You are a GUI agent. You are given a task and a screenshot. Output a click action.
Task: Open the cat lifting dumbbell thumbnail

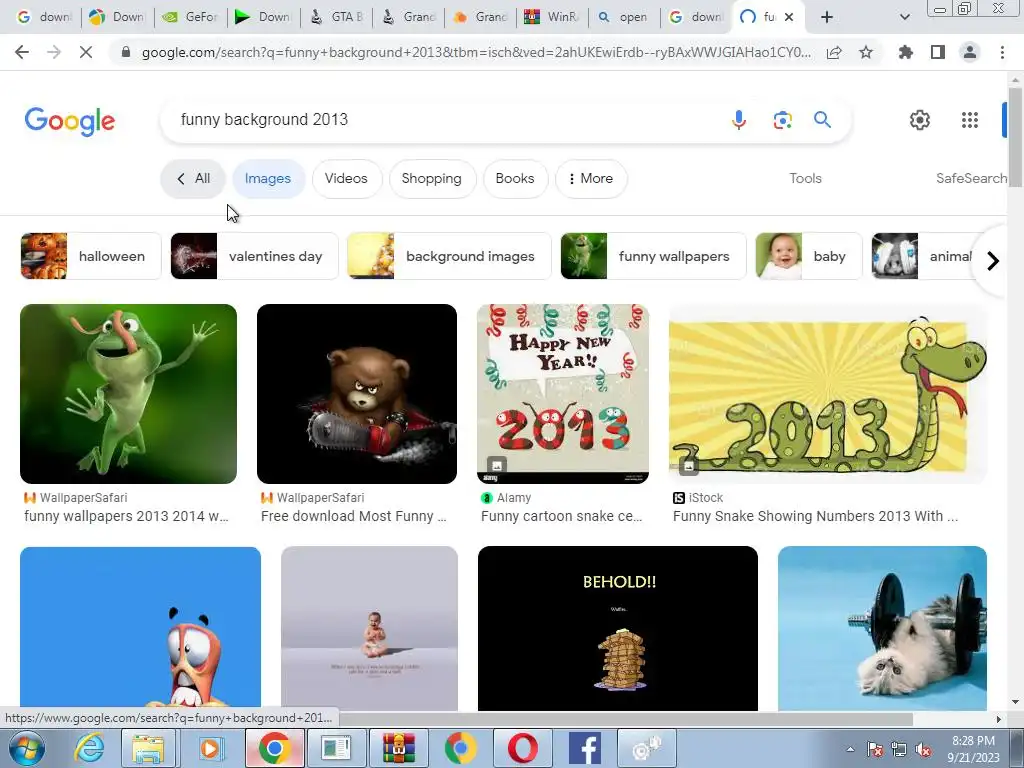pos(882,628)
